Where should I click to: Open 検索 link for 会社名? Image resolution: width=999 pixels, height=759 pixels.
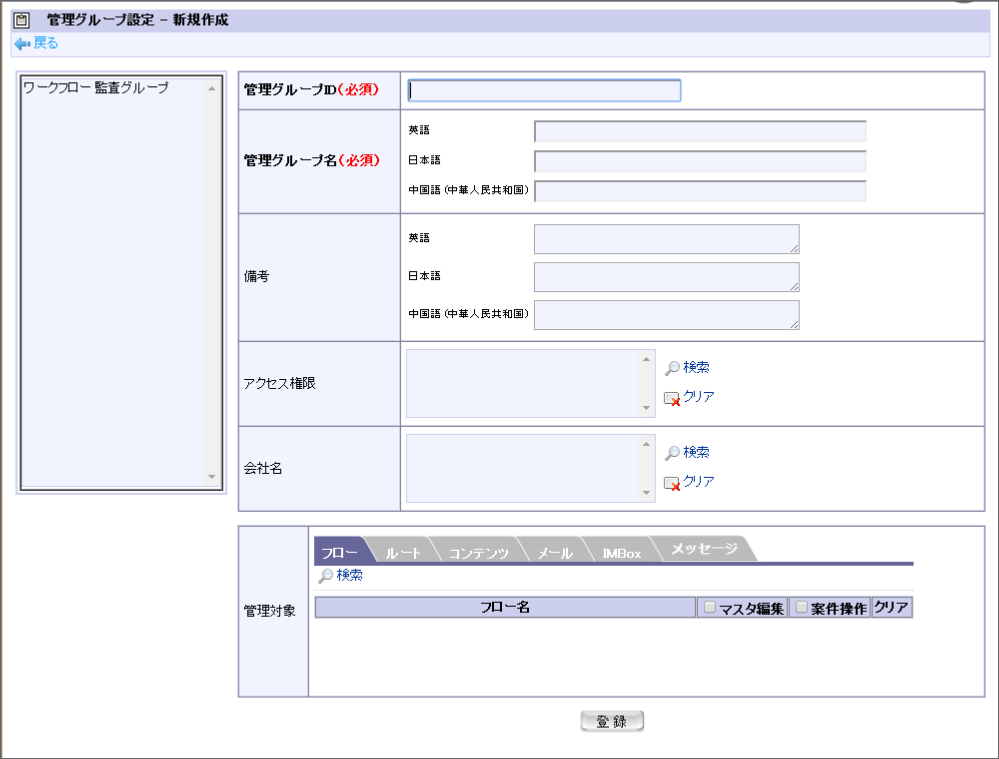point(696,452)
